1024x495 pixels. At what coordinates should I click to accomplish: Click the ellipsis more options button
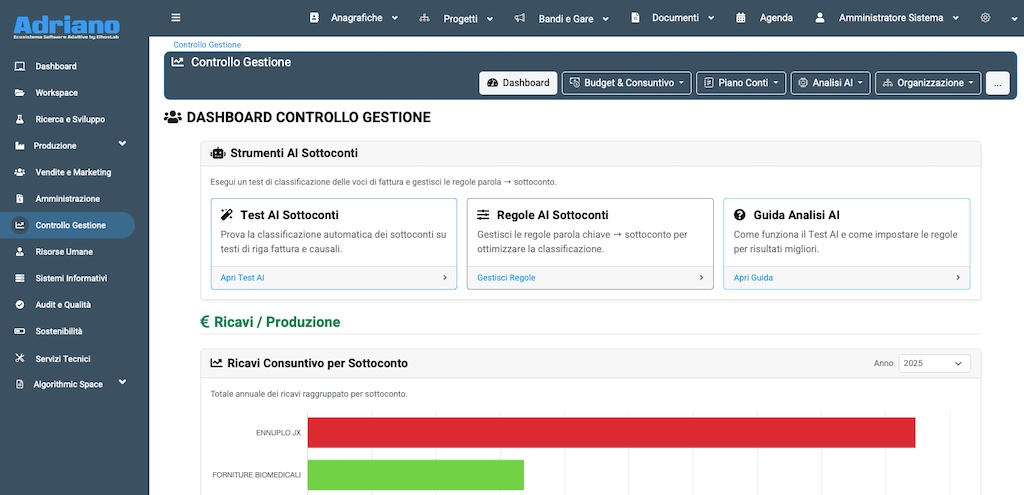click(x=998, y=83)
